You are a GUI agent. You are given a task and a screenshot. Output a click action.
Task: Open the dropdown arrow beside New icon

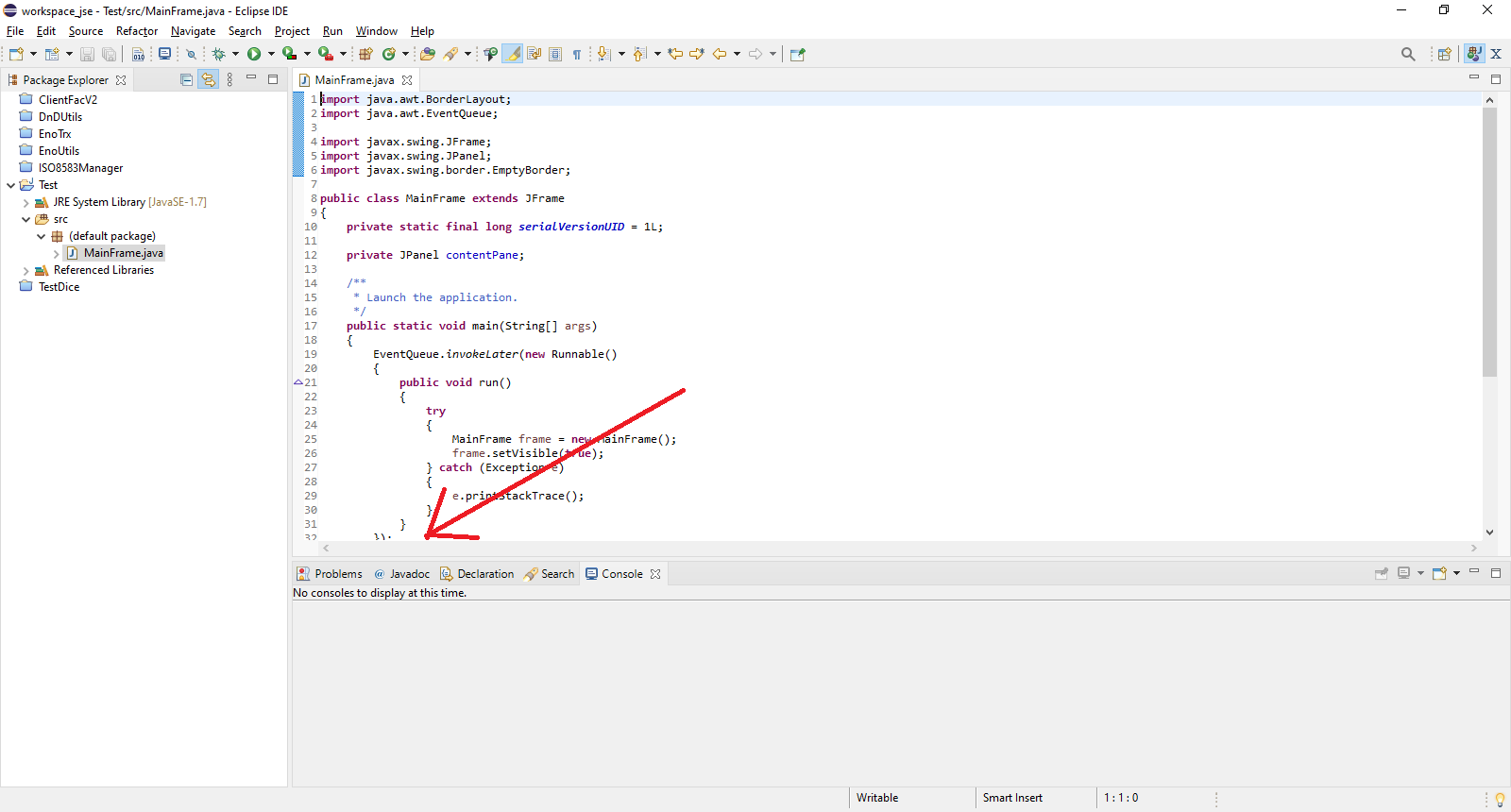[x=33, y=54]
